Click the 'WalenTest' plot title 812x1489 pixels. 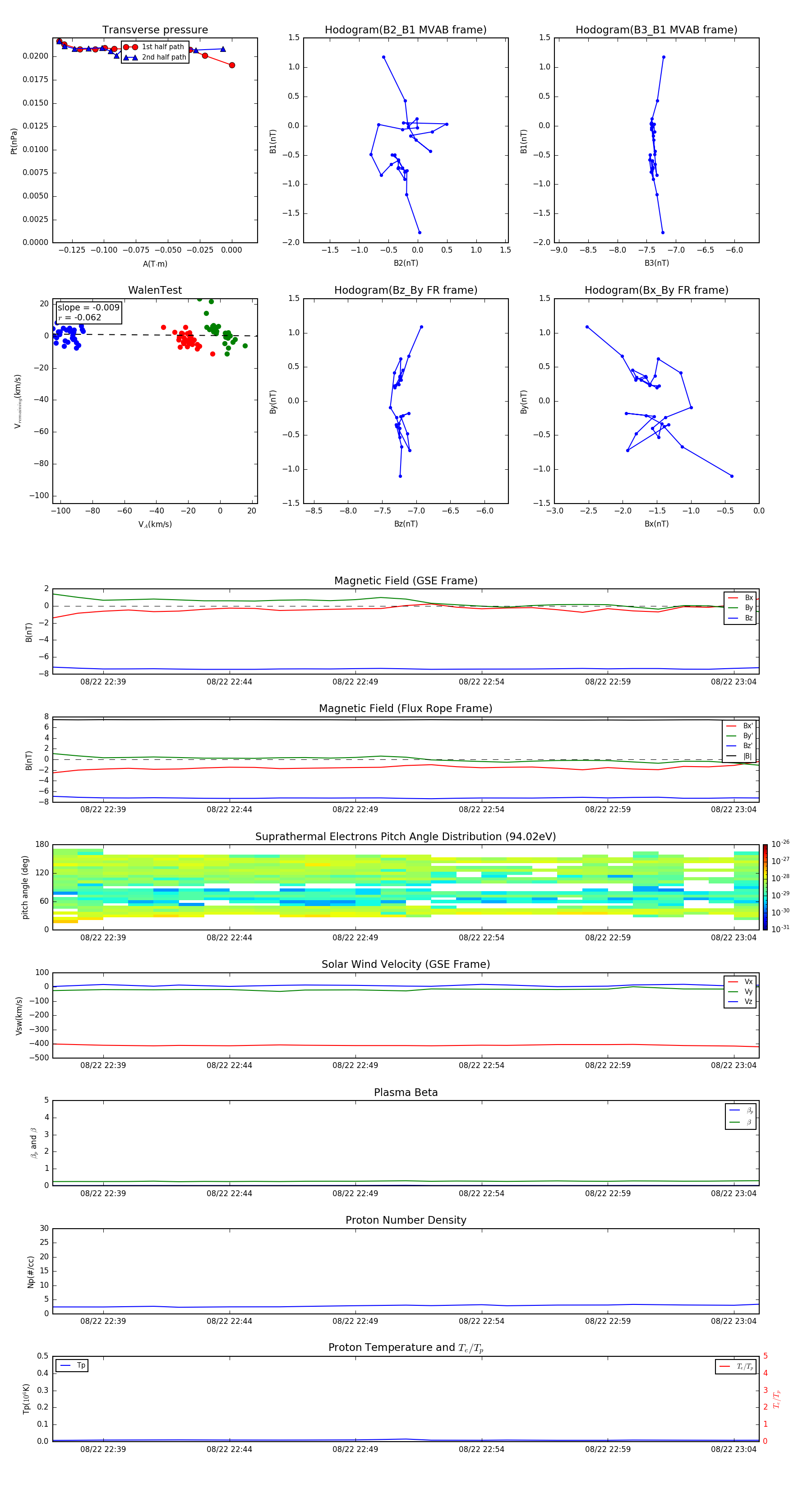[155, 290]
